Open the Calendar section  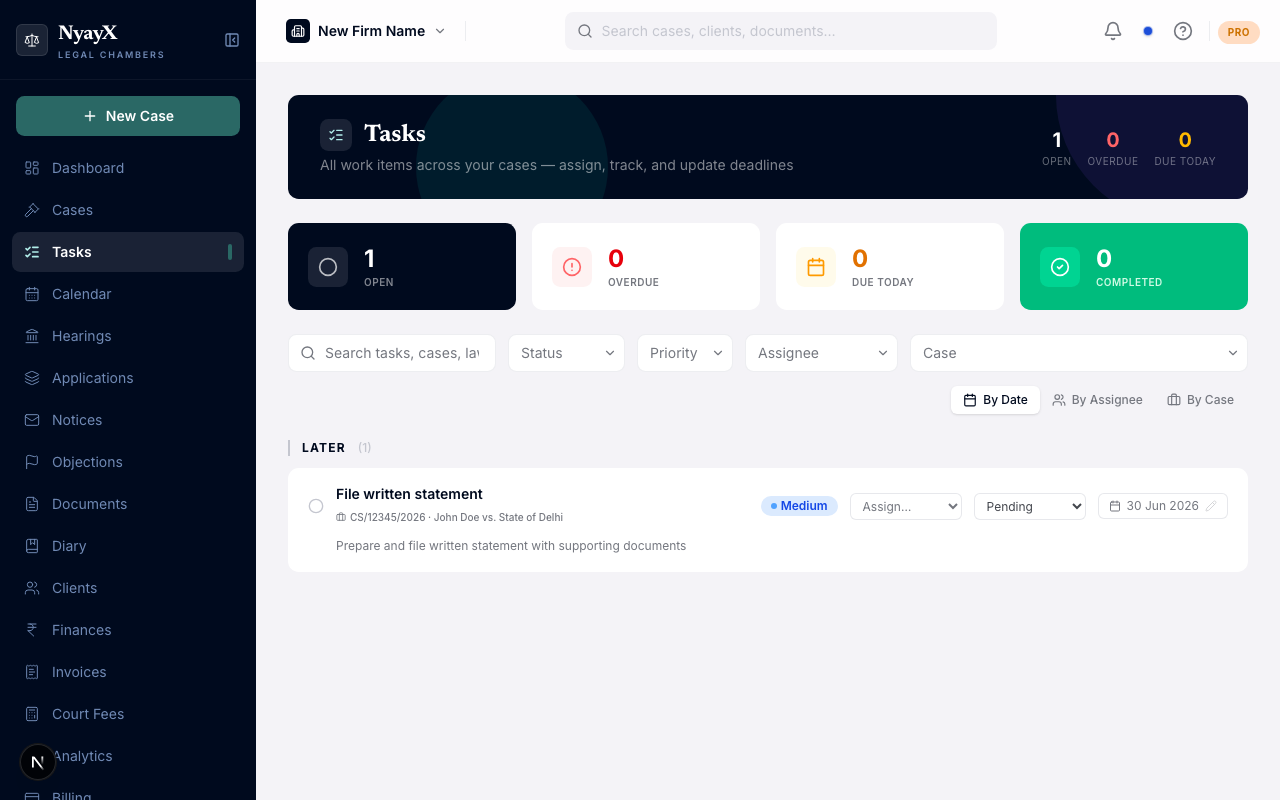(x=81, y=293)
